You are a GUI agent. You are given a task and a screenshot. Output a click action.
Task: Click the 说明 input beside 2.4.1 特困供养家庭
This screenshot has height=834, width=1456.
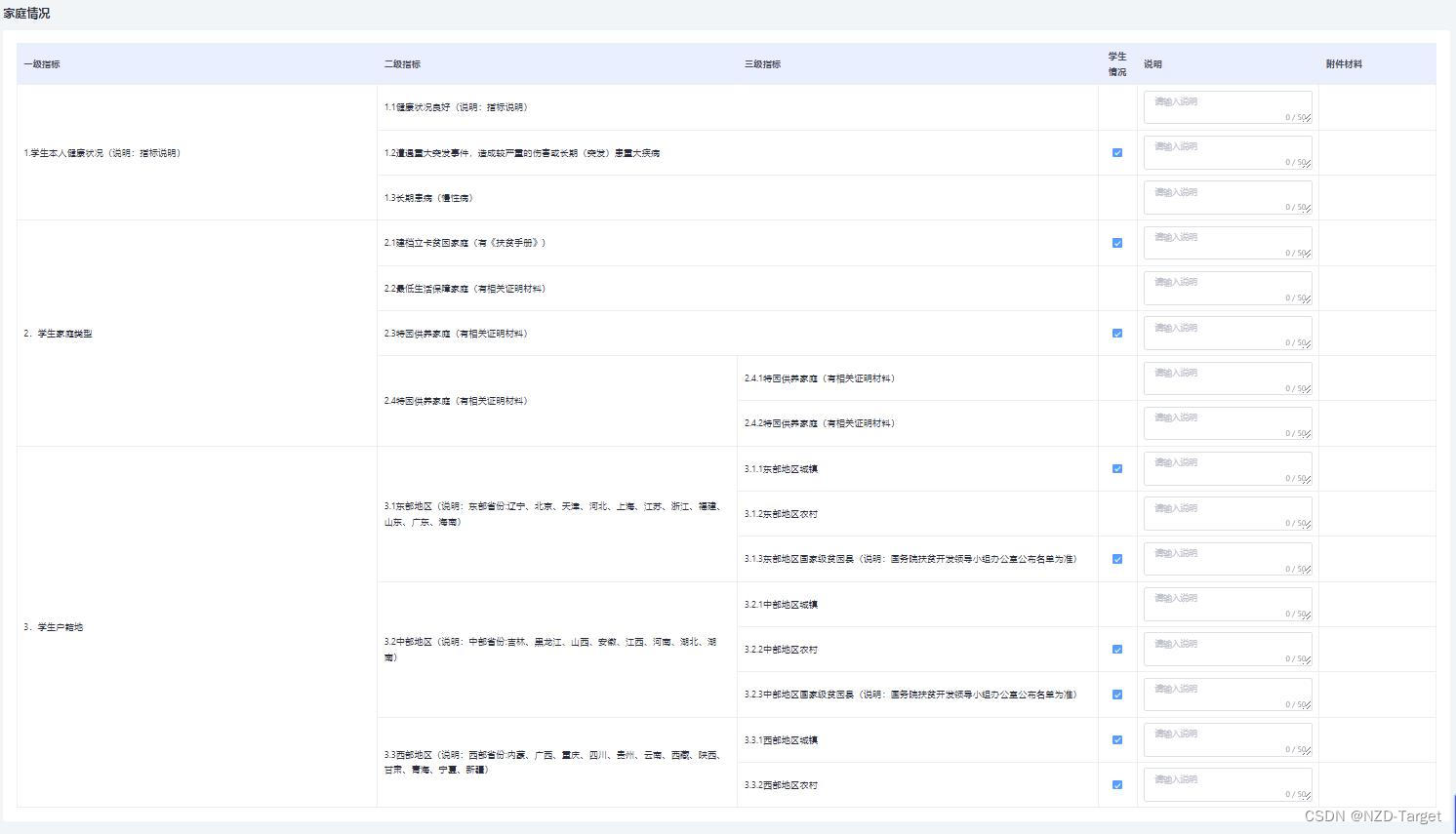(x=1227, y=377)
